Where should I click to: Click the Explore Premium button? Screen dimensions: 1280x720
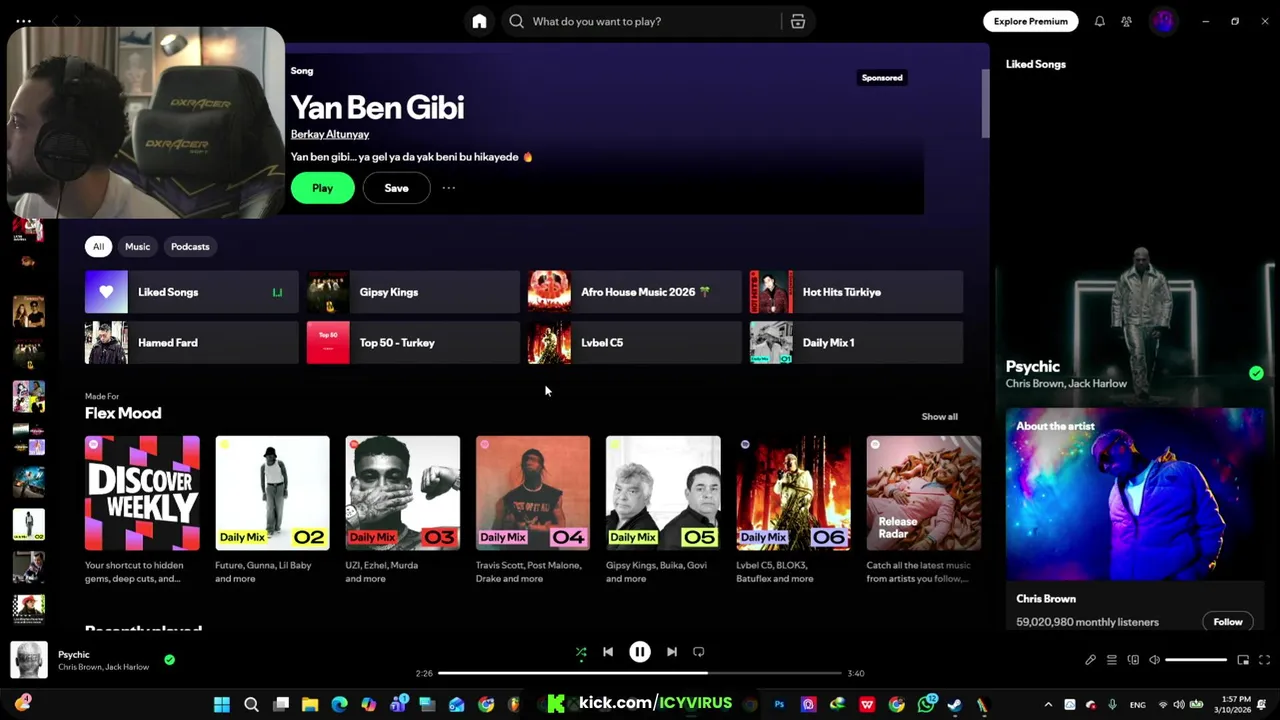pos(1031,21)
